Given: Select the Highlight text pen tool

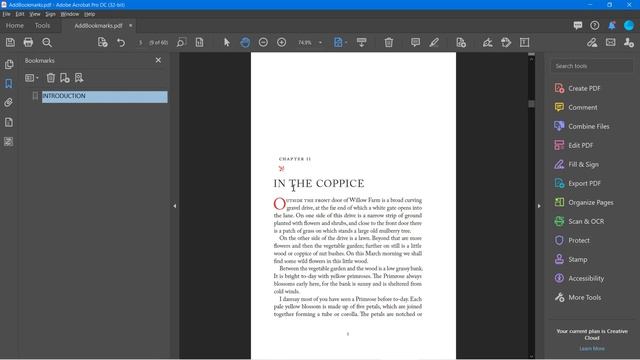Looking at the screenshot, I should [434, 42].
